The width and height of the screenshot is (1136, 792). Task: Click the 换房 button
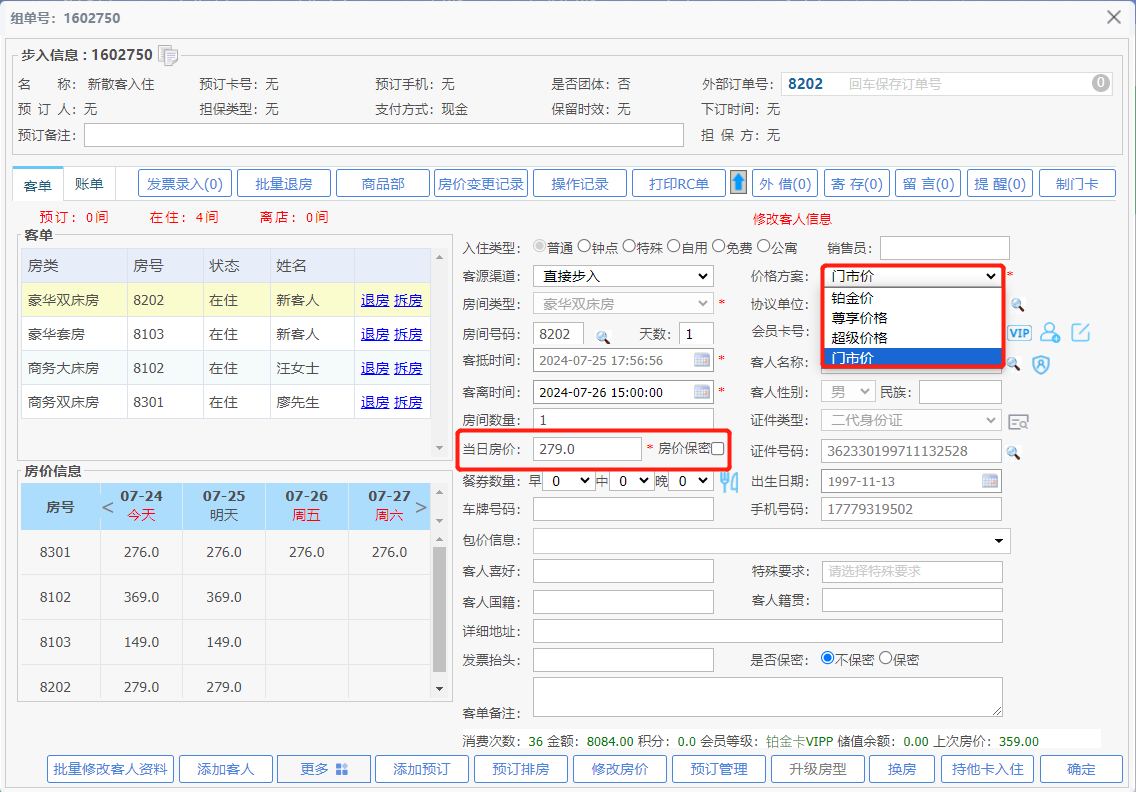click(x=902, y=769)
